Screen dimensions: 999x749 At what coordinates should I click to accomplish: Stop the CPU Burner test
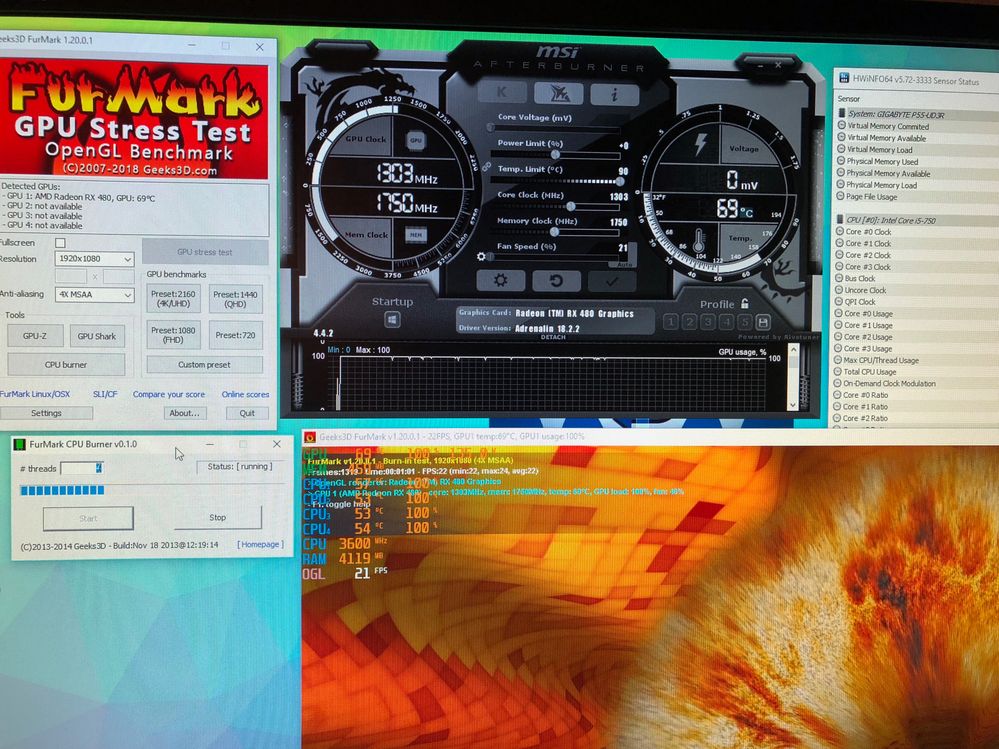click(x=218, y=518)
